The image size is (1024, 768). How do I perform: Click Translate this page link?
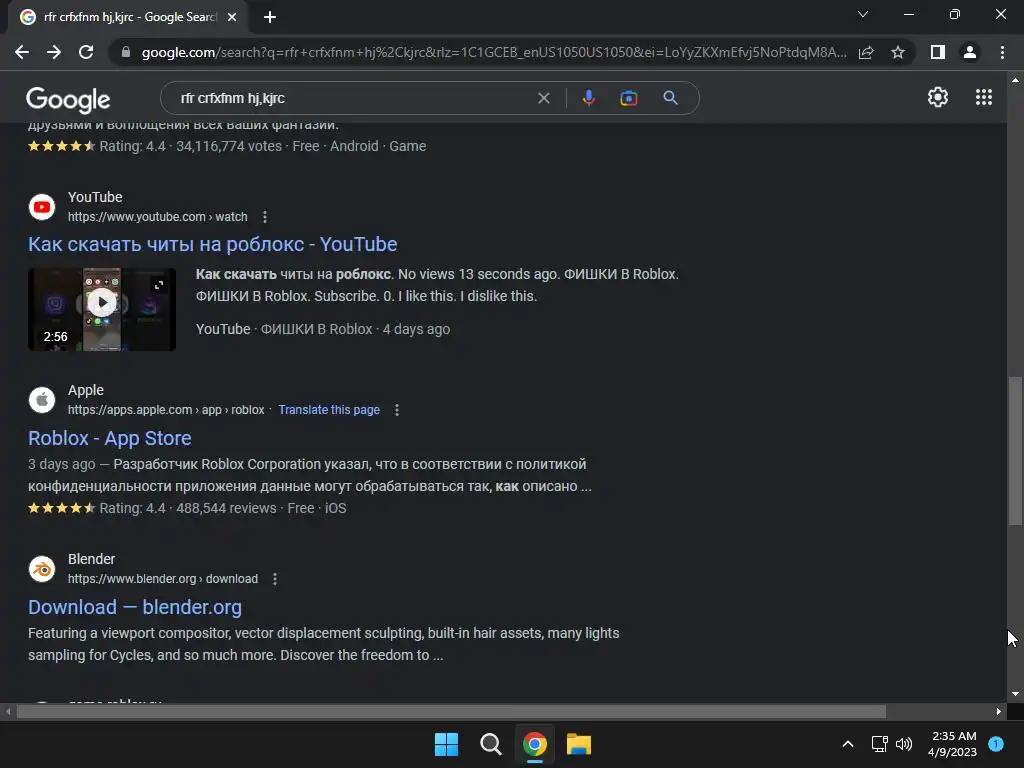pyautogui.click(x=329, y=410)
